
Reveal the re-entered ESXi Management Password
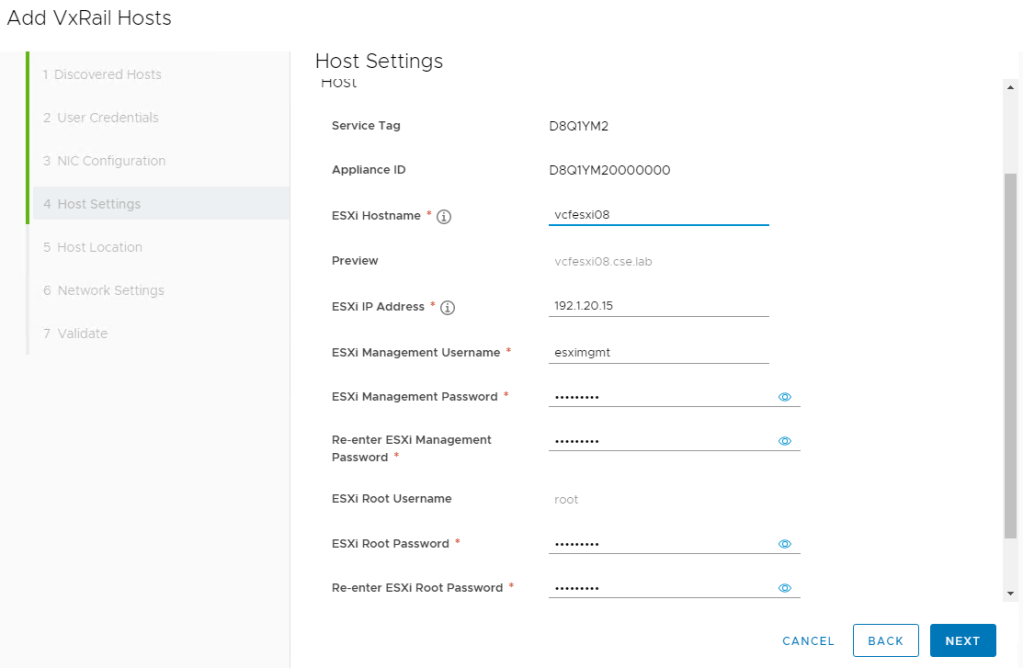point(785,441)
